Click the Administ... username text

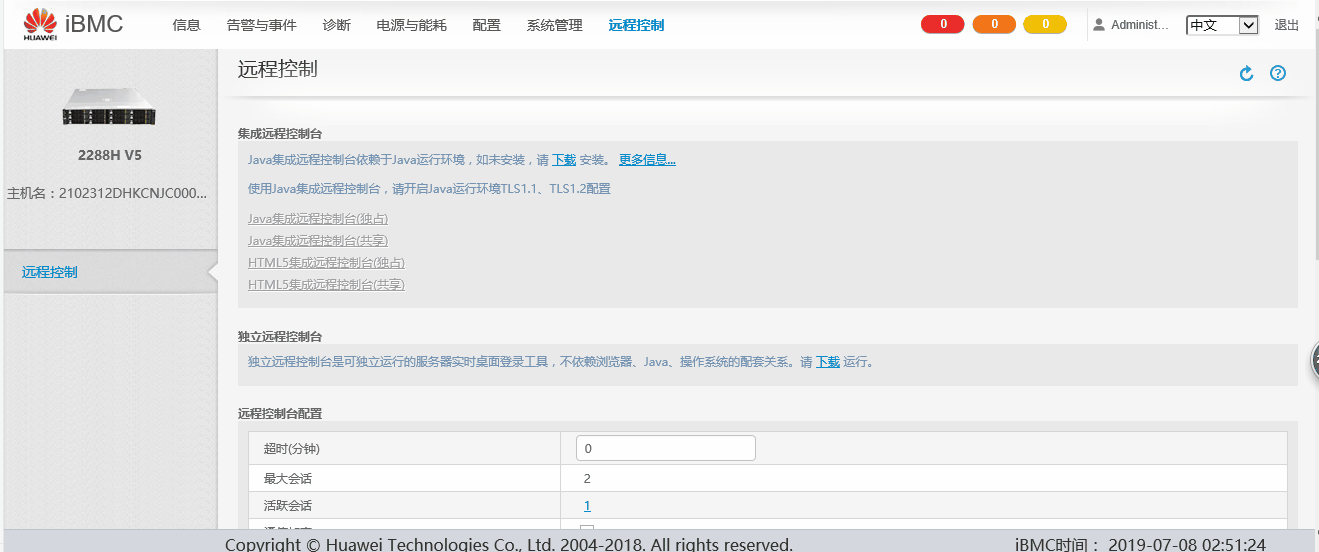1140,25
